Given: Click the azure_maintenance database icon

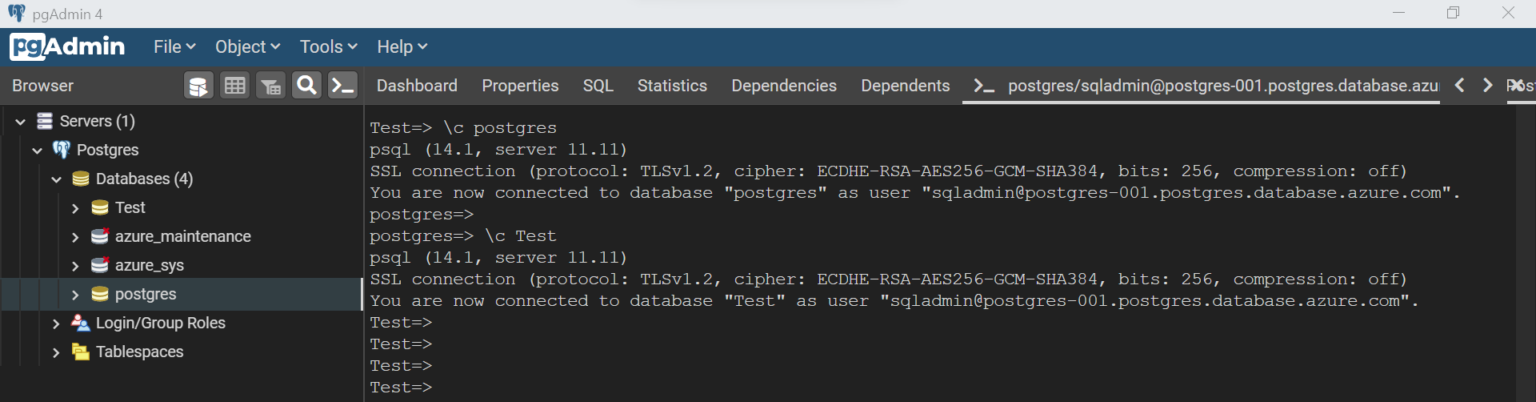Looking at the screenshot, I should [100, 237].
